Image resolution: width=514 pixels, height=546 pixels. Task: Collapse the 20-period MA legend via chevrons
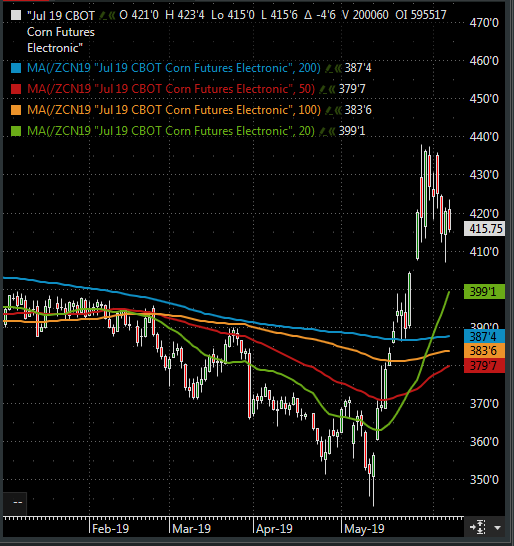pyautogui.click(x=332, y=131)
